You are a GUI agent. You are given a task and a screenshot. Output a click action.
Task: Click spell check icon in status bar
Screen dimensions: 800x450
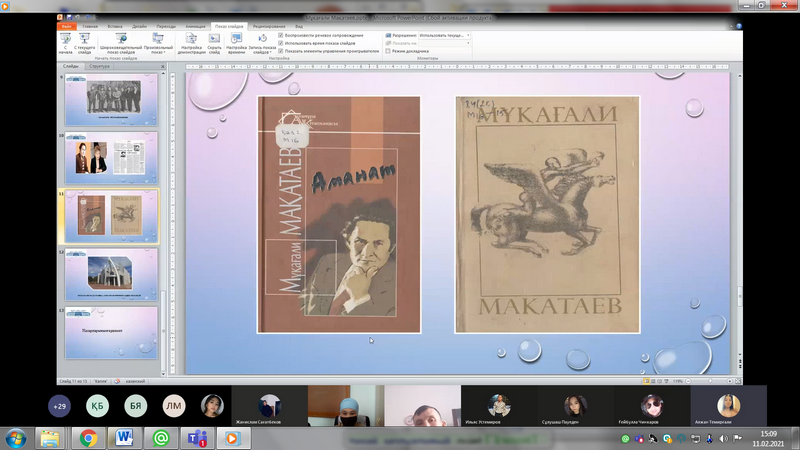117,381
